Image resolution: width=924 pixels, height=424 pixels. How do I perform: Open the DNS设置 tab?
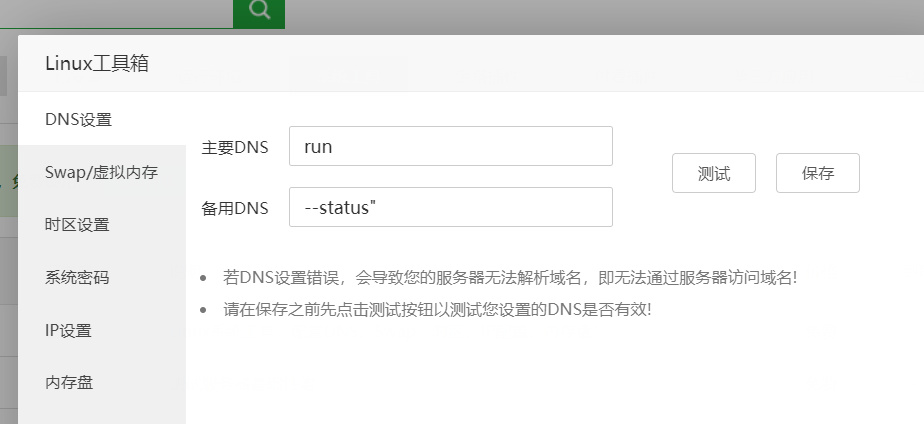(102, 120)
